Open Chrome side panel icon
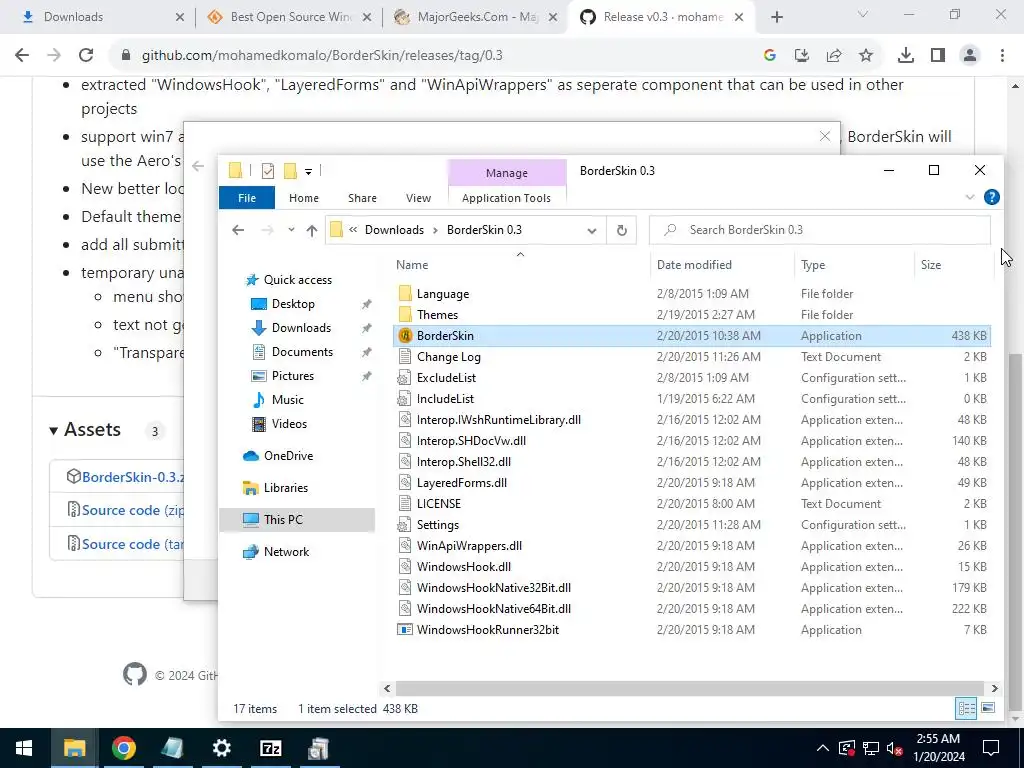The height and width of the screenshot is (768, 1024). coord(938,56)
